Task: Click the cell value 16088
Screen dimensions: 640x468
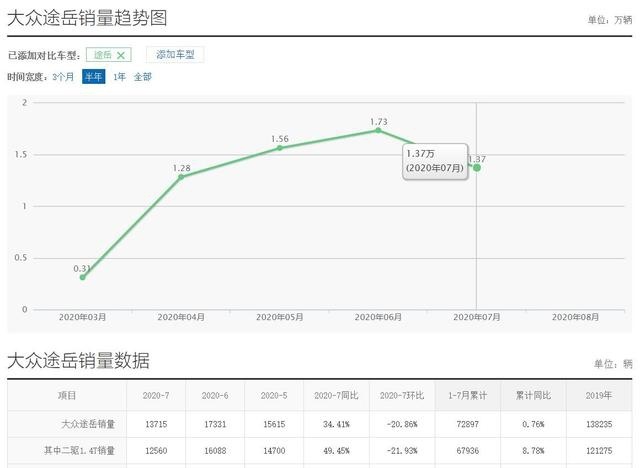Action: click(215, 450)
